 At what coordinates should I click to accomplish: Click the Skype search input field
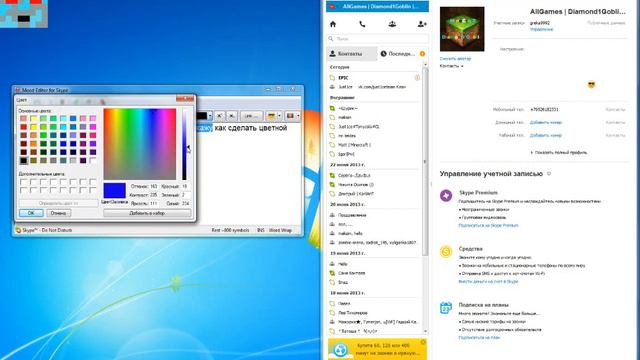point(378,39)
